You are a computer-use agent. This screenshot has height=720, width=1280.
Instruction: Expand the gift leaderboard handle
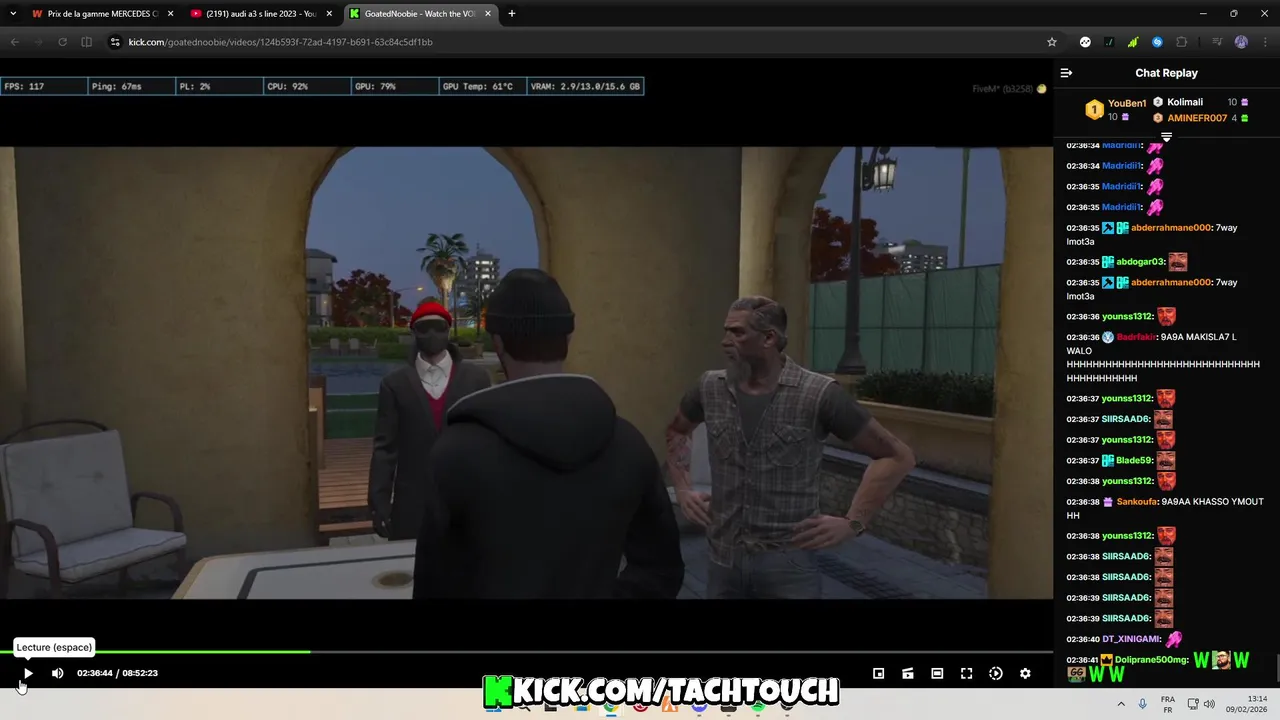(1166, 136)
